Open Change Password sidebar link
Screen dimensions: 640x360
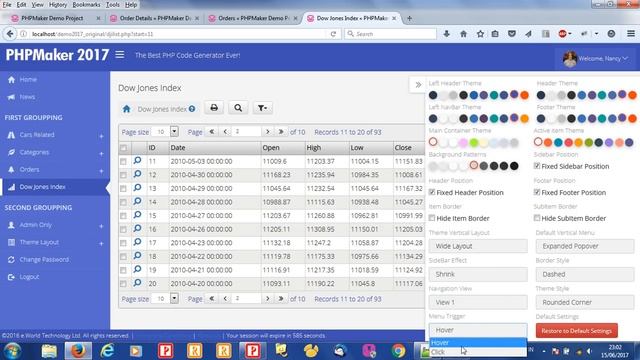(x=44, y=260)
